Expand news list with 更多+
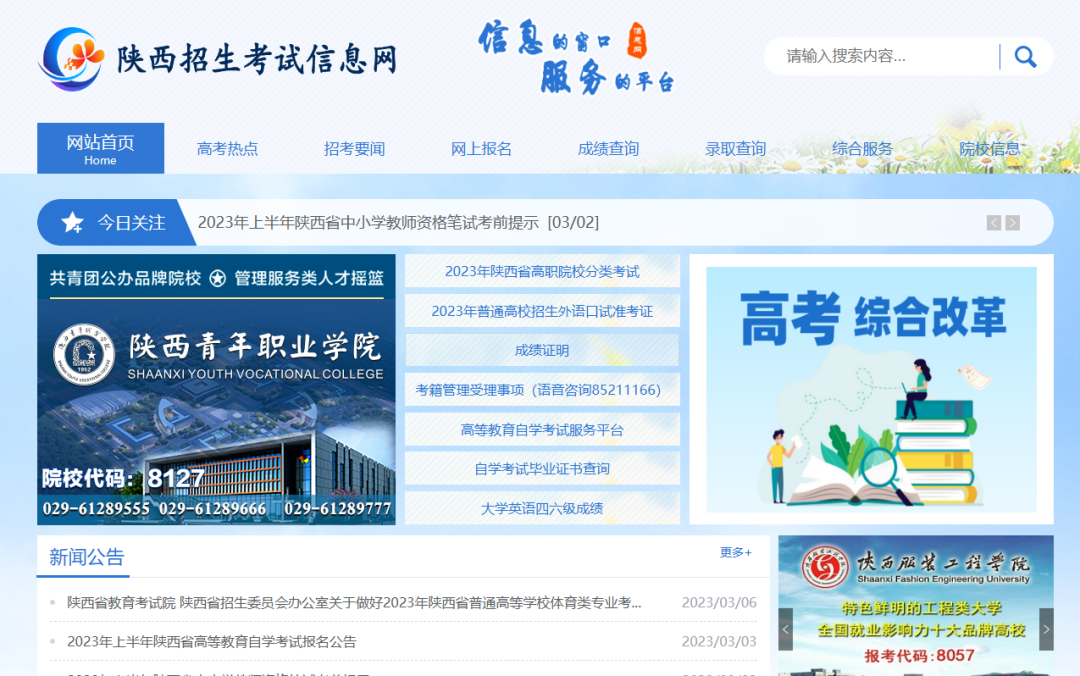1080x676 pixels. pos(735,552)
